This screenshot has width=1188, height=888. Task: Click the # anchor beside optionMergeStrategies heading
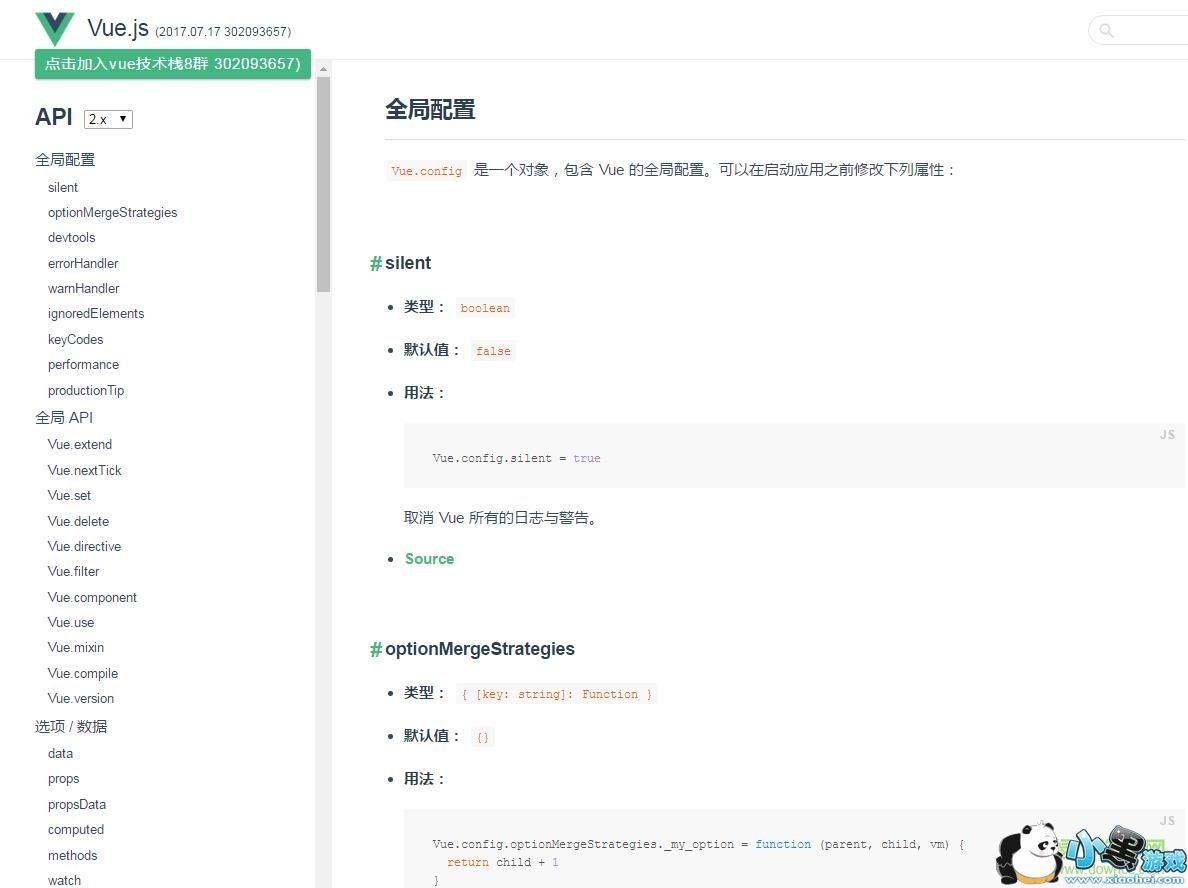tap(376, 649)
